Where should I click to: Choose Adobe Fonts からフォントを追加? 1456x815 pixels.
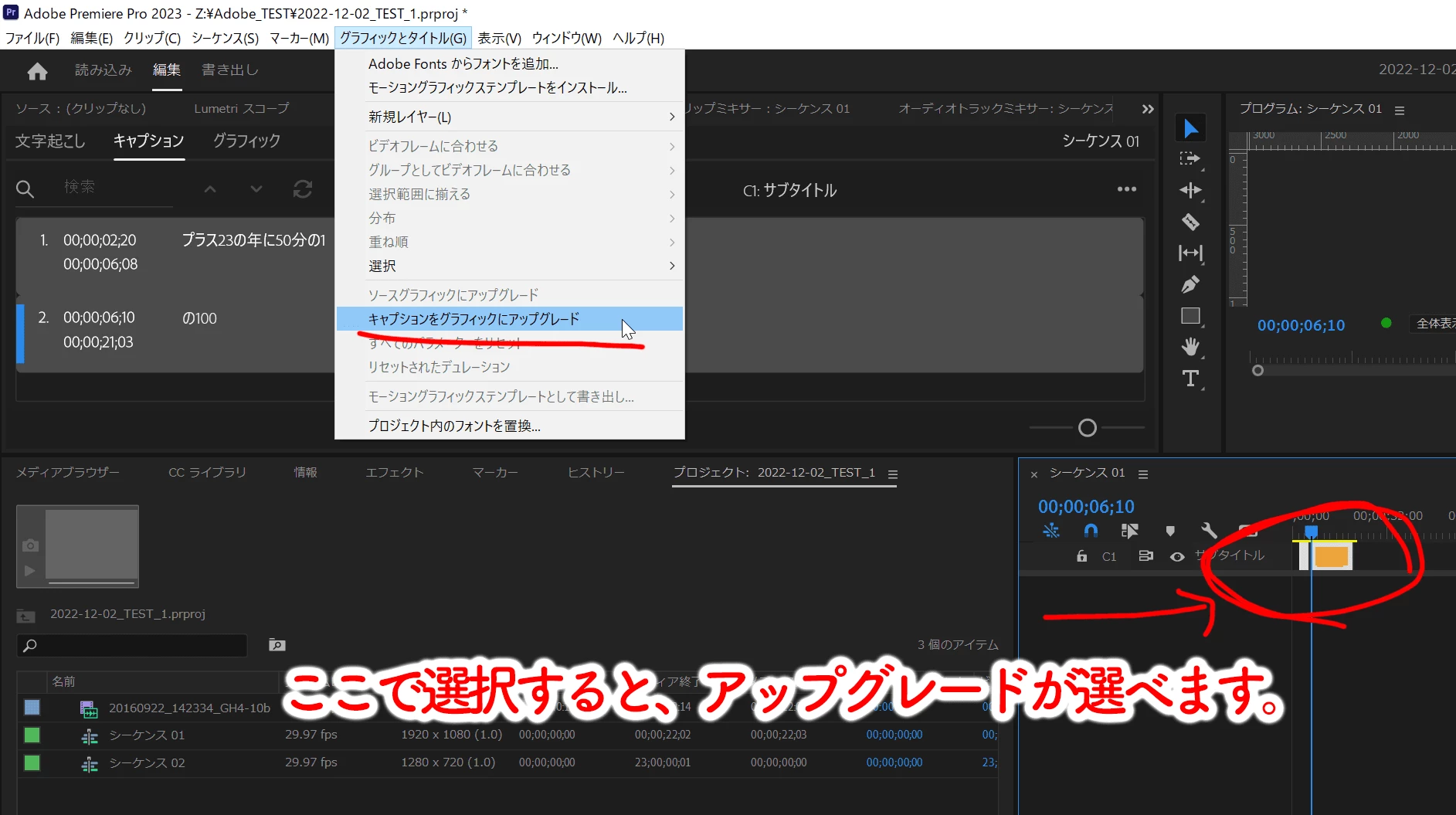(510, 63)
